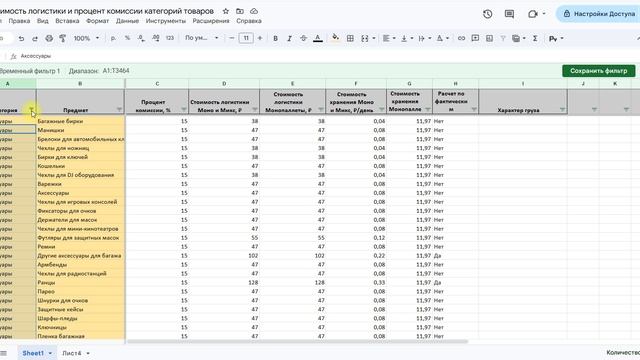Screen dimensions: 640x360
Task: Redo the last undone action
Action: 35,38
